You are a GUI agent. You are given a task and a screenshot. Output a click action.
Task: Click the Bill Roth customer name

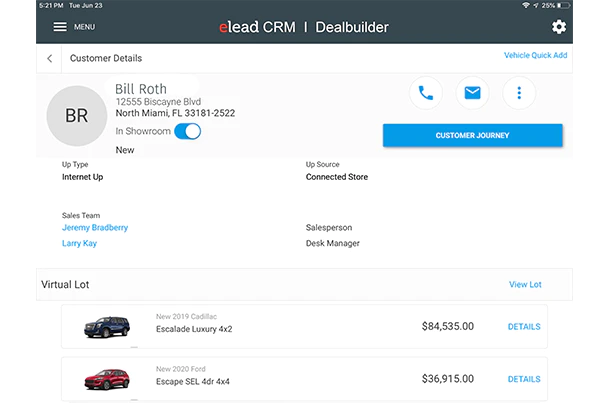pyautogui.click(x=141, y=89)
